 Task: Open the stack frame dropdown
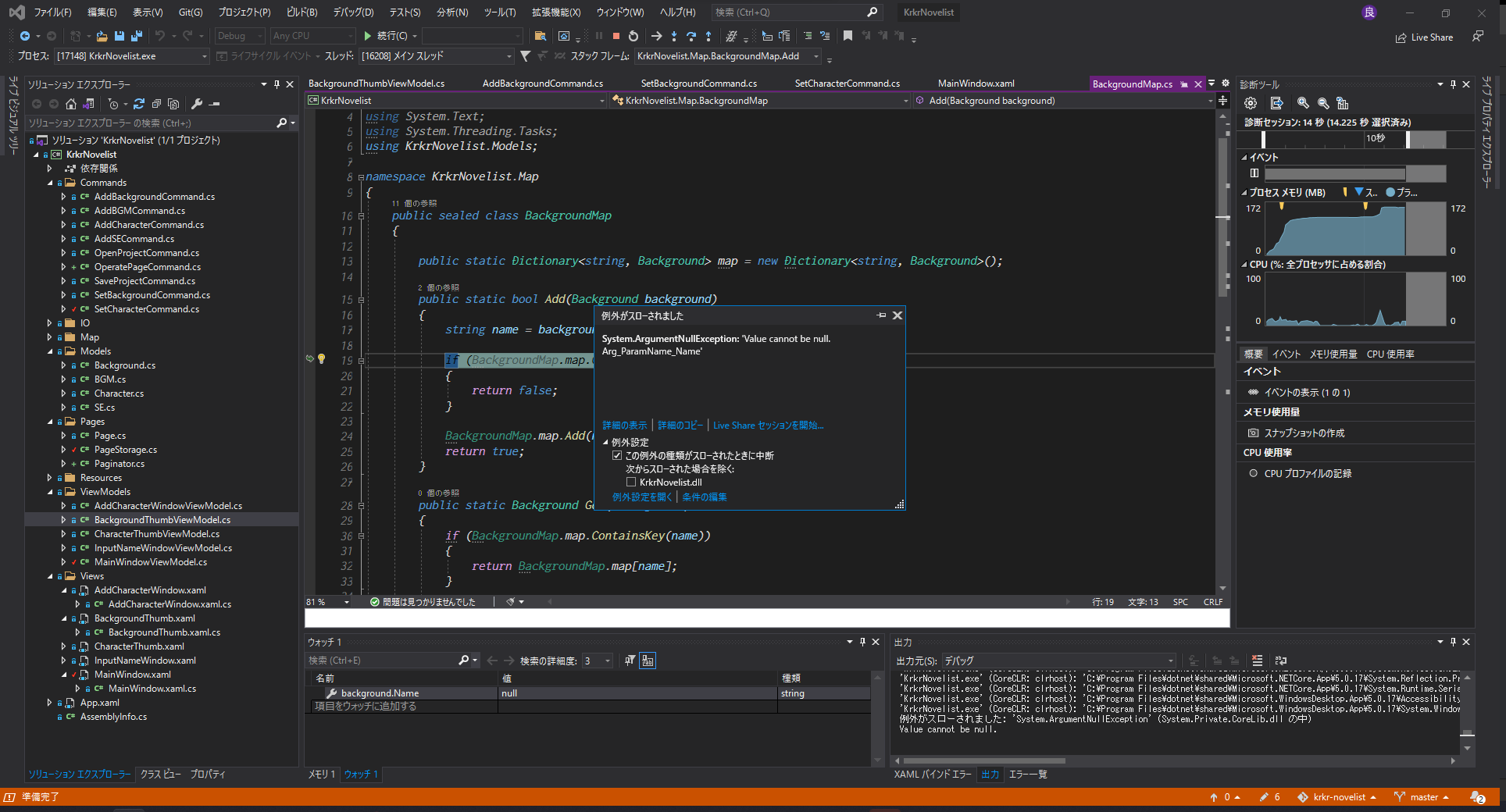coord(816,56)
